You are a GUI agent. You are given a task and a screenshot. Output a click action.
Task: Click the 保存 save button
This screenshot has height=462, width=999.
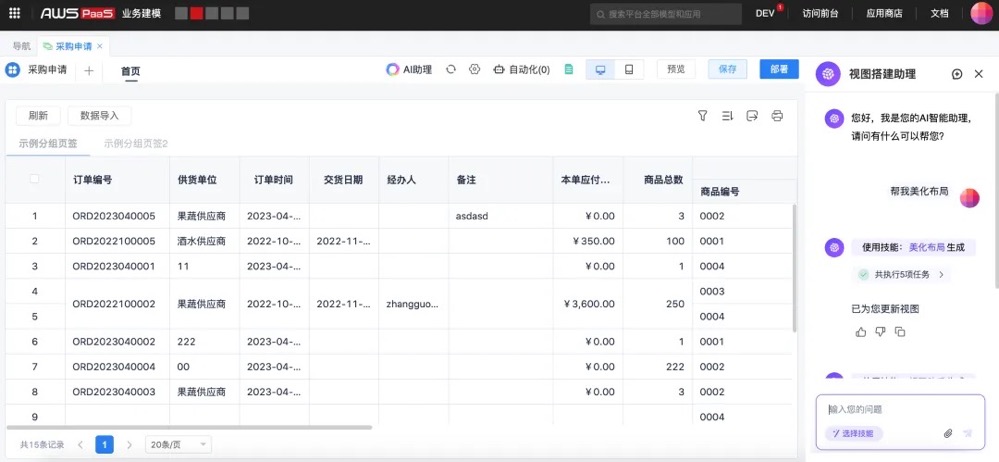(727, 69)
